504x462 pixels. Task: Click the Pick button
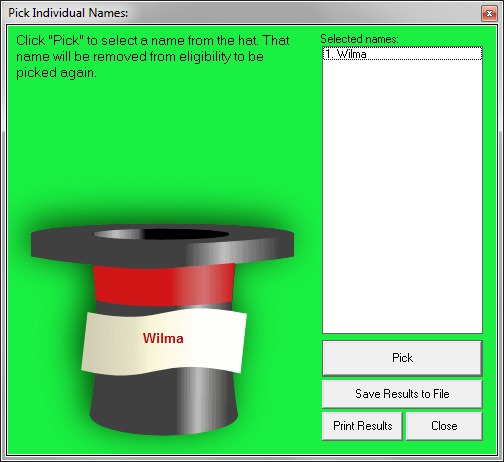402,358
